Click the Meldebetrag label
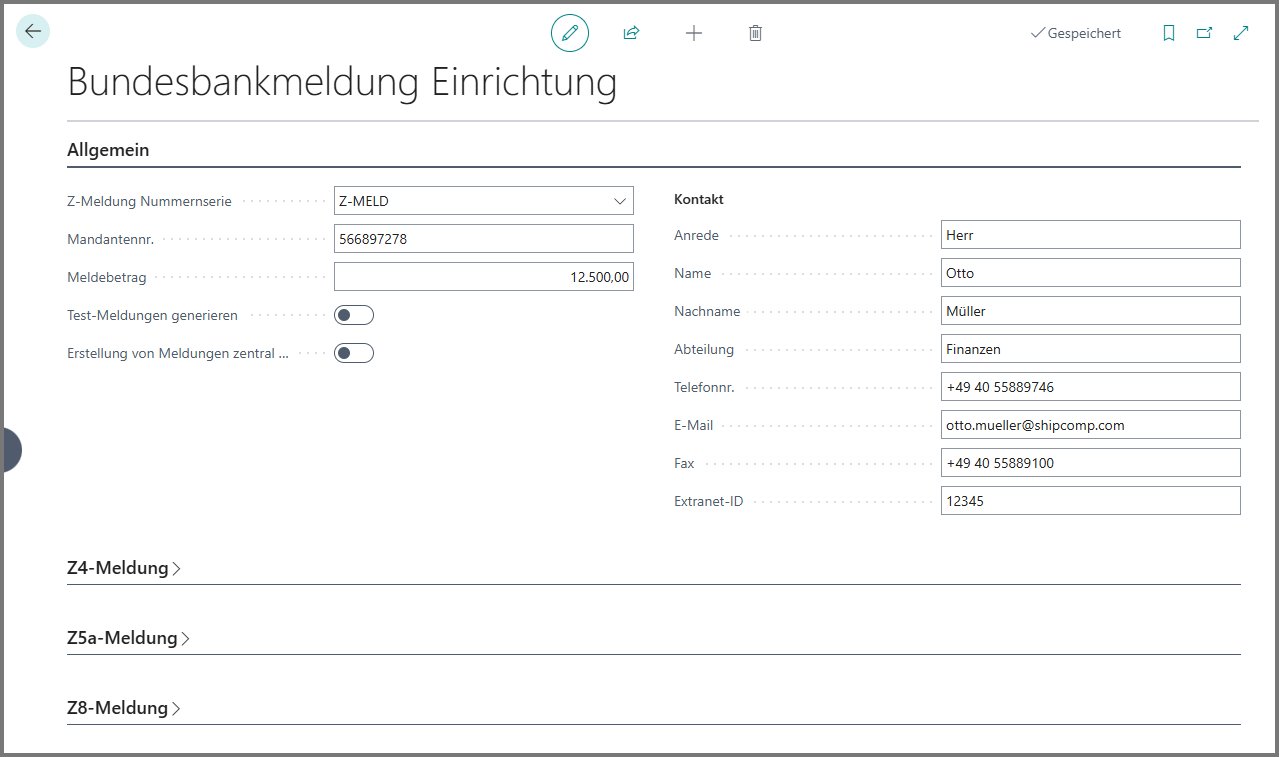 click(107, 277)
